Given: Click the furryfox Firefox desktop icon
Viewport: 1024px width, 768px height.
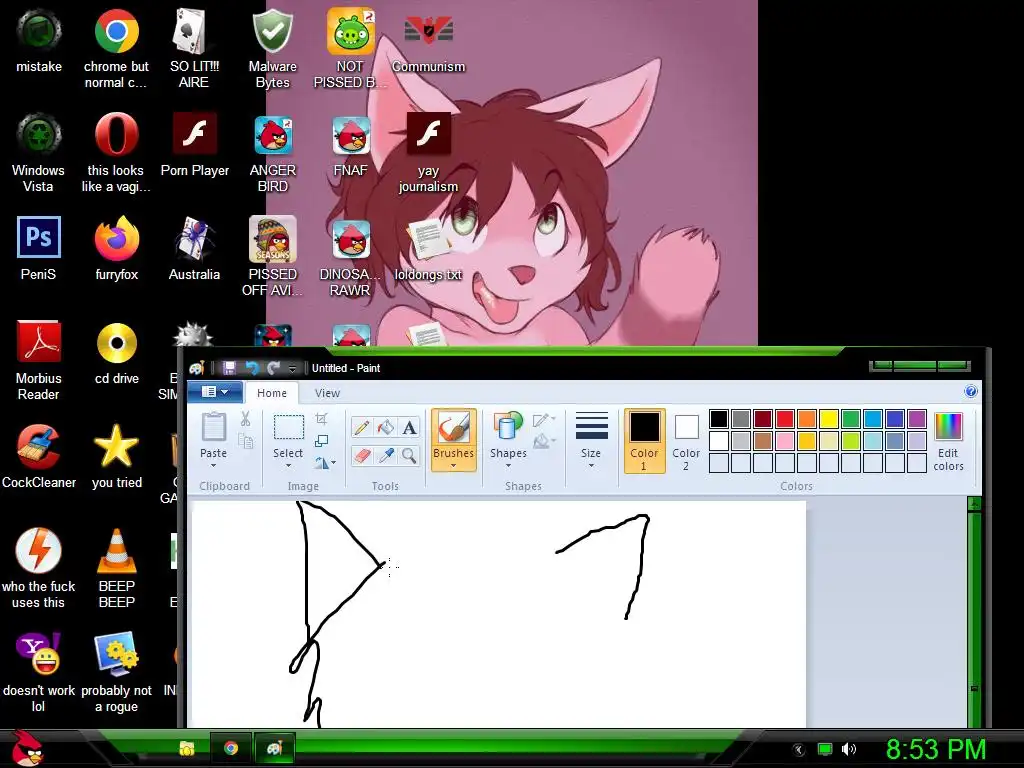Looking at the screenshot, I should click(x=116, y=248).
